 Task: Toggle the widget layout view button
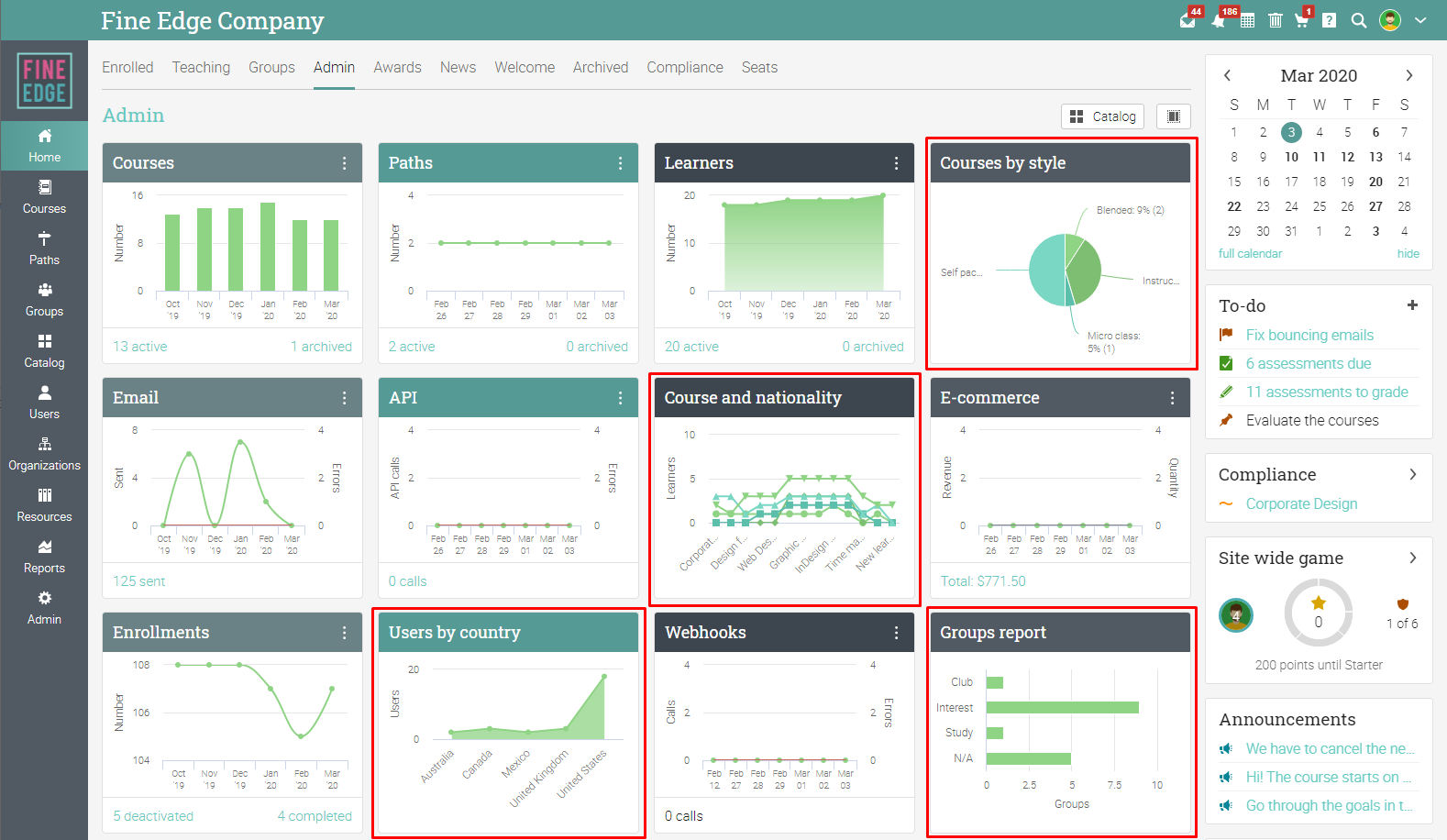[1174, 116]
